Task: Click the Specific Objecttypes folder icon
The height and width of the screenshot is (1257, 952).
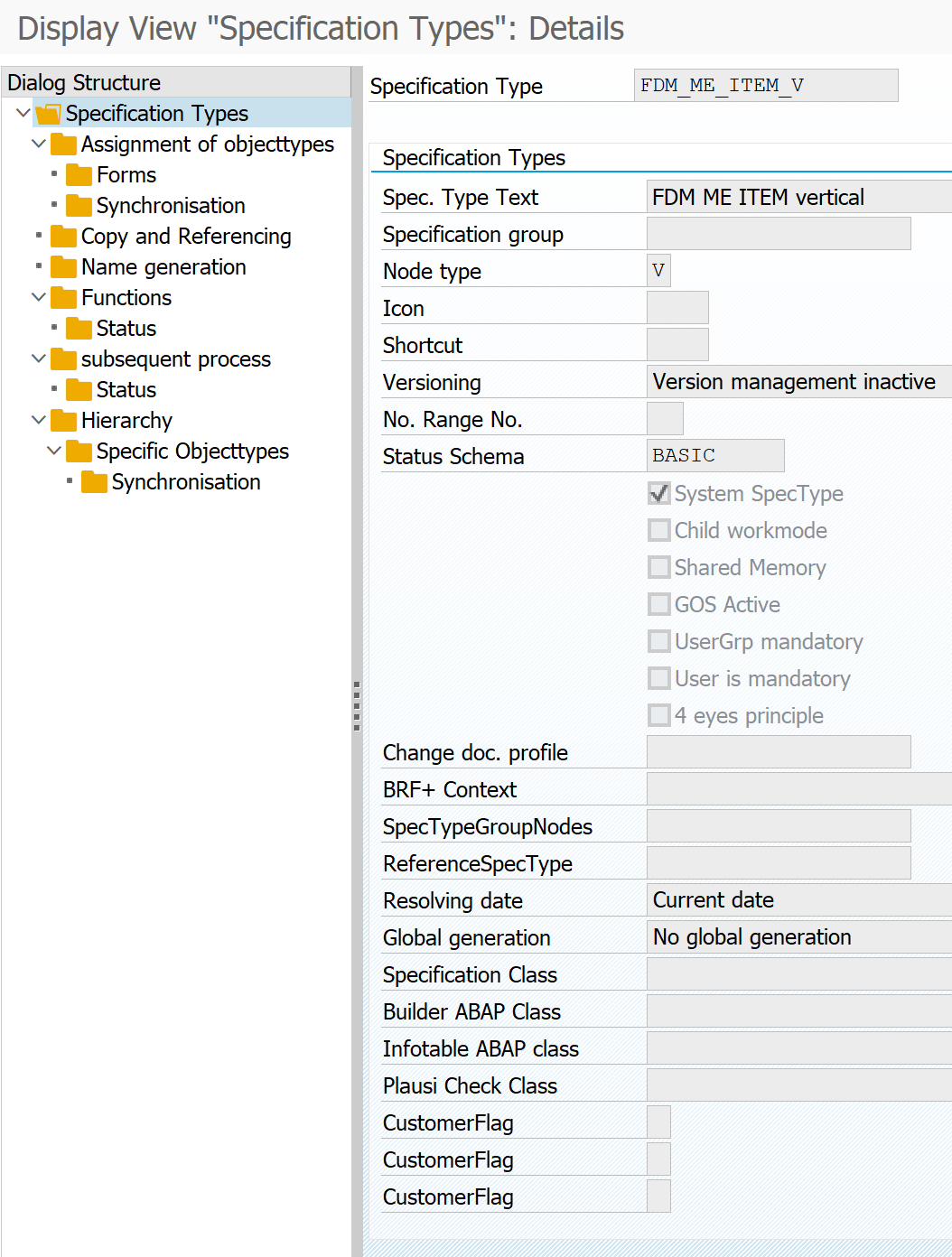Action: (79, 452)
